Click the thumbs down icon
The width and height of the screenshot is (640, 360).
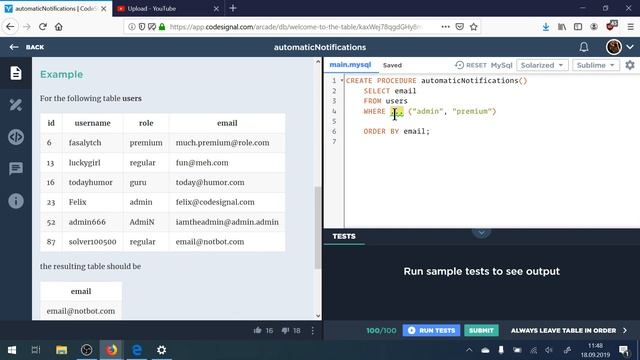click(x=285, y=330)
